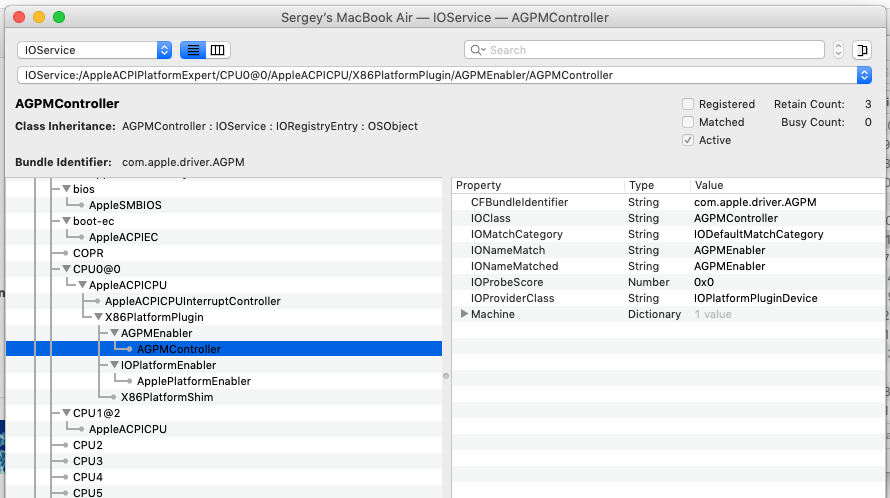Click the search magnifier icon
The image size is (890, 498).
point(477,50)
